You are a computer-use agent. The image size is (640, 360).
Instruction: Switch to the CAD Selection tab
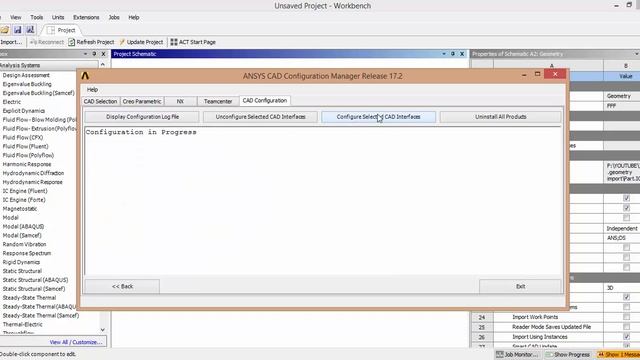tap(100, 101)
